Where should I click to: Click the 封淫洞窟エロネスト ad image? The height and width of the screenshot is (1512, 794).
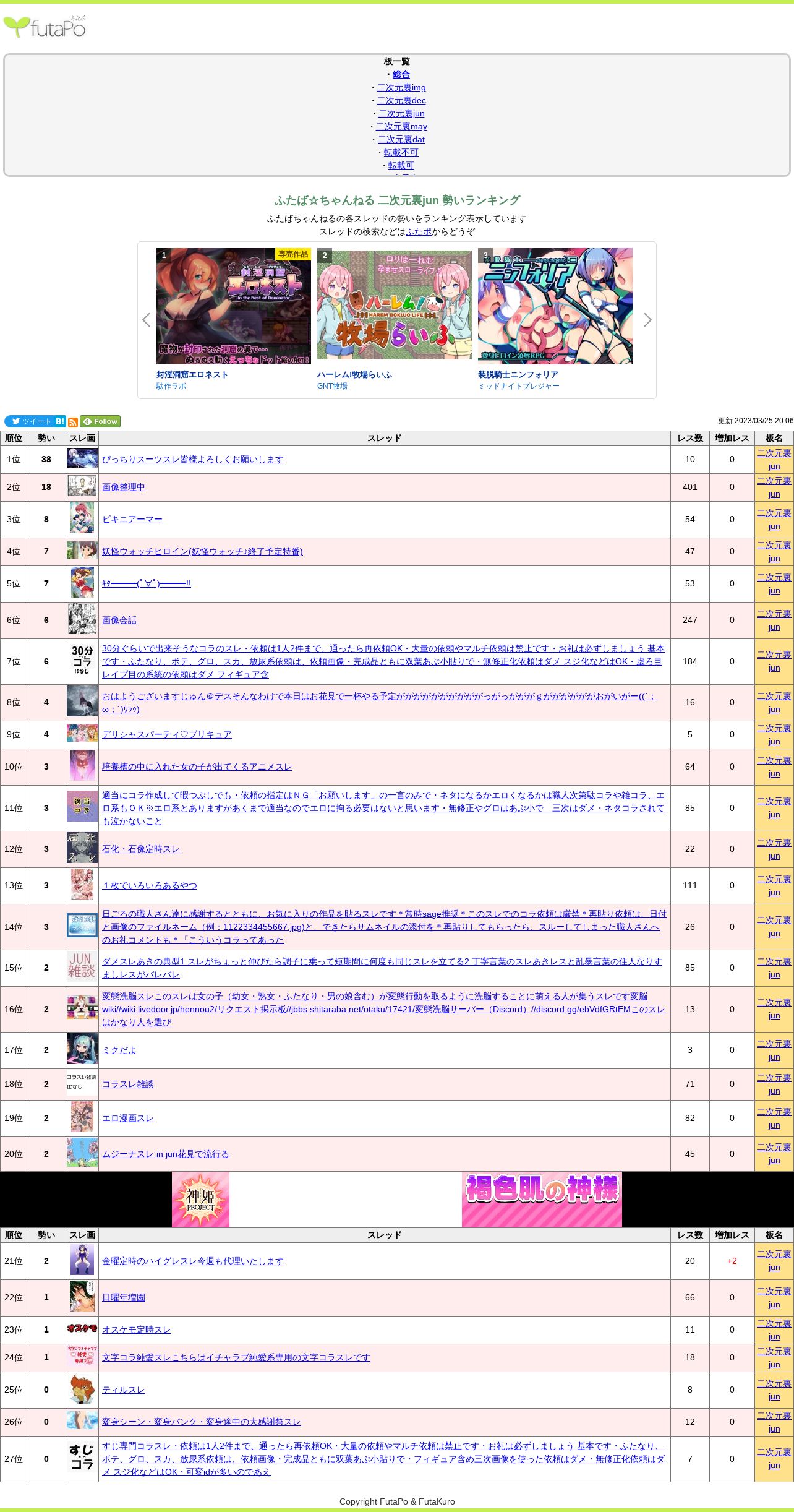234,306
